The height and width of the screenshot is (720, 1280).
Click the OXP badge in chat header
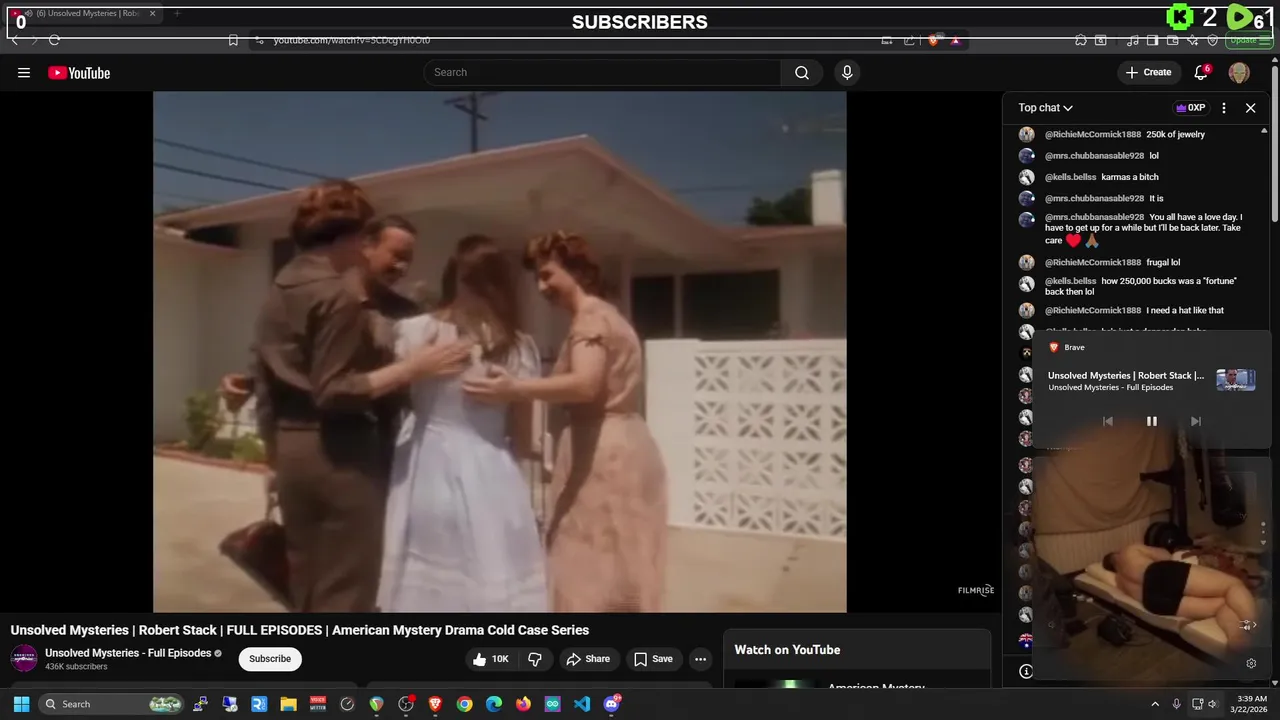1190,108
